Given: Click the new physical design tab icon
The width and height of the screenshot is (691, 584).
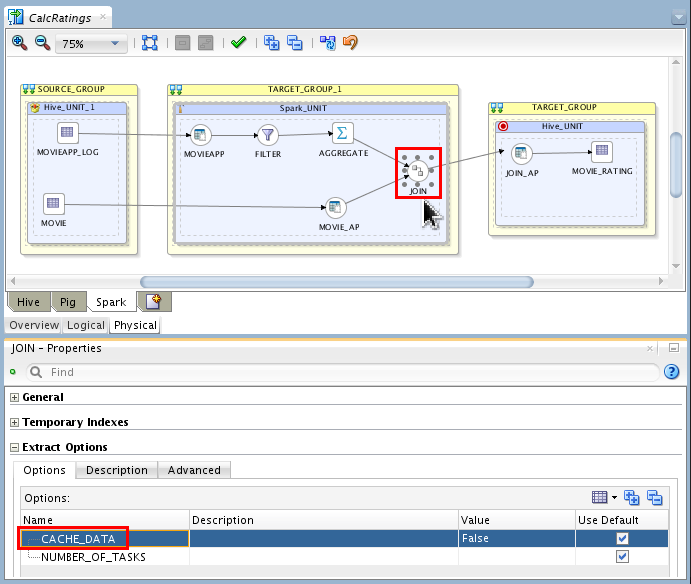Looking at the screenshot, I should click(x=154, y=302).
